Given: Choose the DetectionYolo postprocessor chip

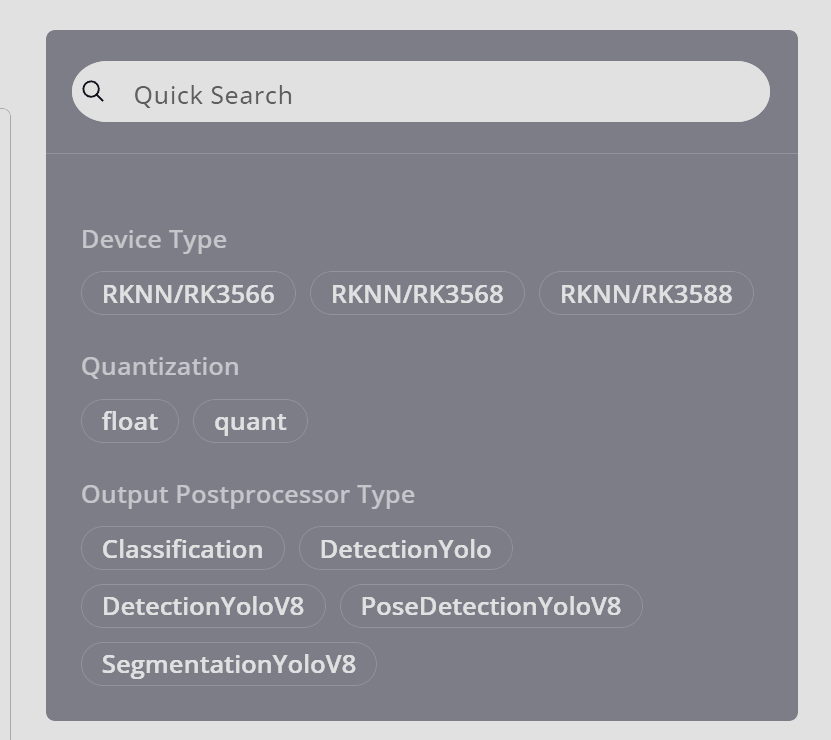Looking at the screenshot, I should coord(405,549).
